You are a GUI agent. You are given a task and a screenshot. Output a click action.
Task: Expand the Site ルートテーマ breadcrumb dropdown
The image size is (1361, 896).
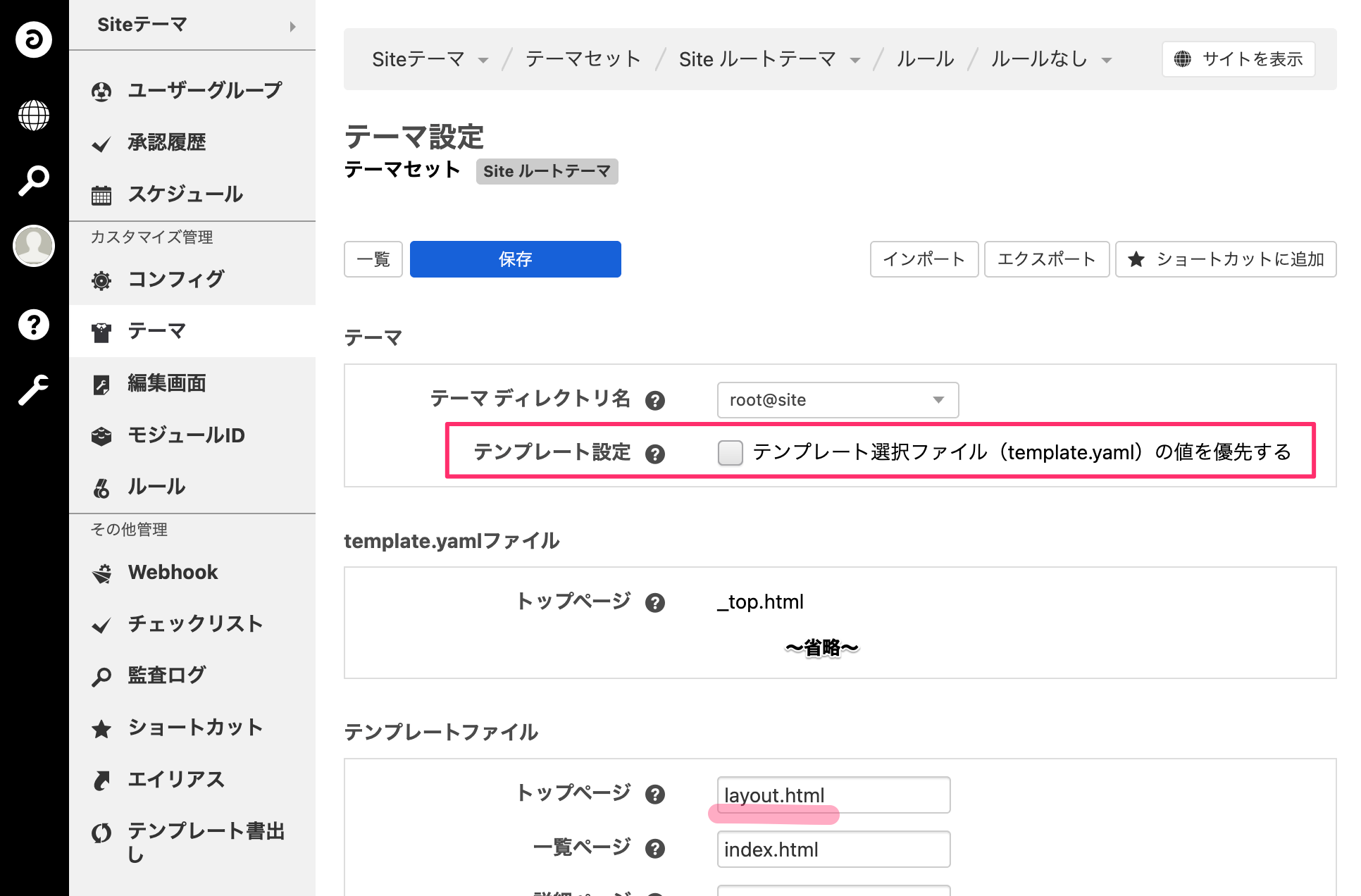pos(854,61)
